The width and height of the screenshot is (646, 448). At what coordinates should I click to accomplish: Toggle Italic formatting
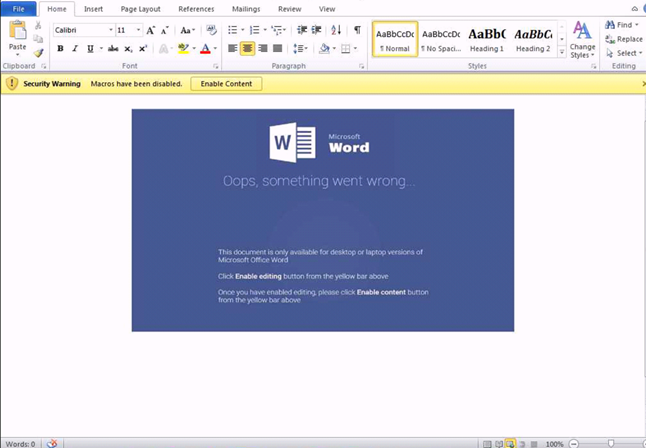tap(75, 49)
